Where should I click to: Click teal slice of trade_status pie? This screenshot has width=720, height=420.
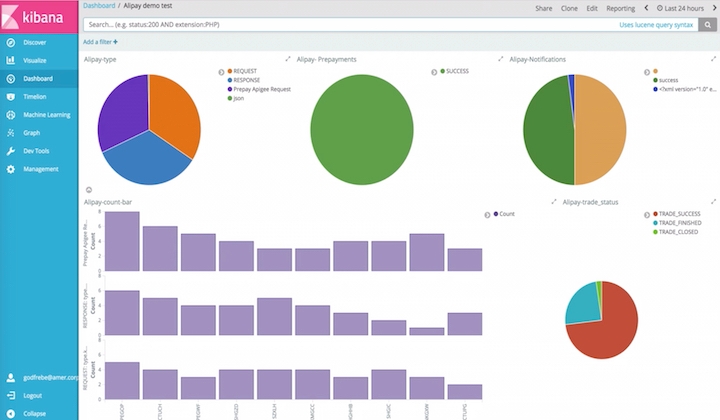click(584, 303)
